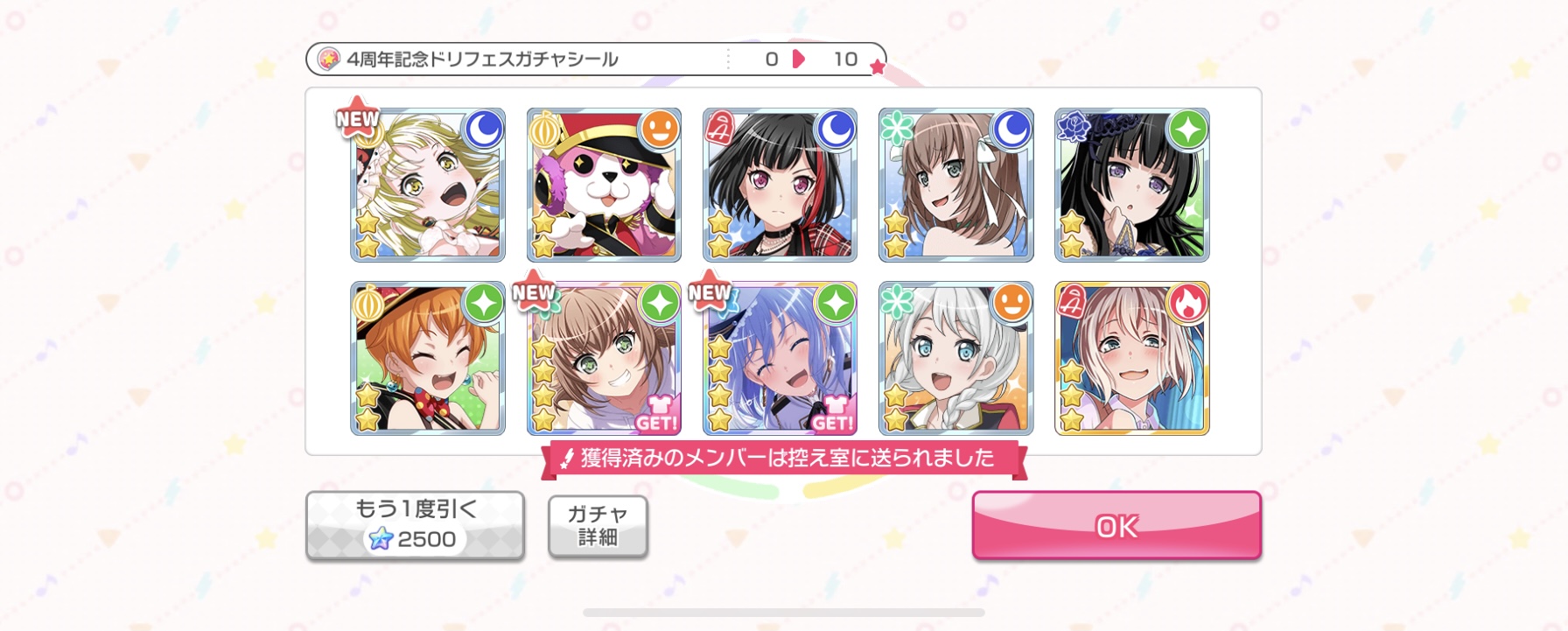Click the moon attribute icon on blonde card
The height and width of the screenshot is (631, 1568).
484,129
